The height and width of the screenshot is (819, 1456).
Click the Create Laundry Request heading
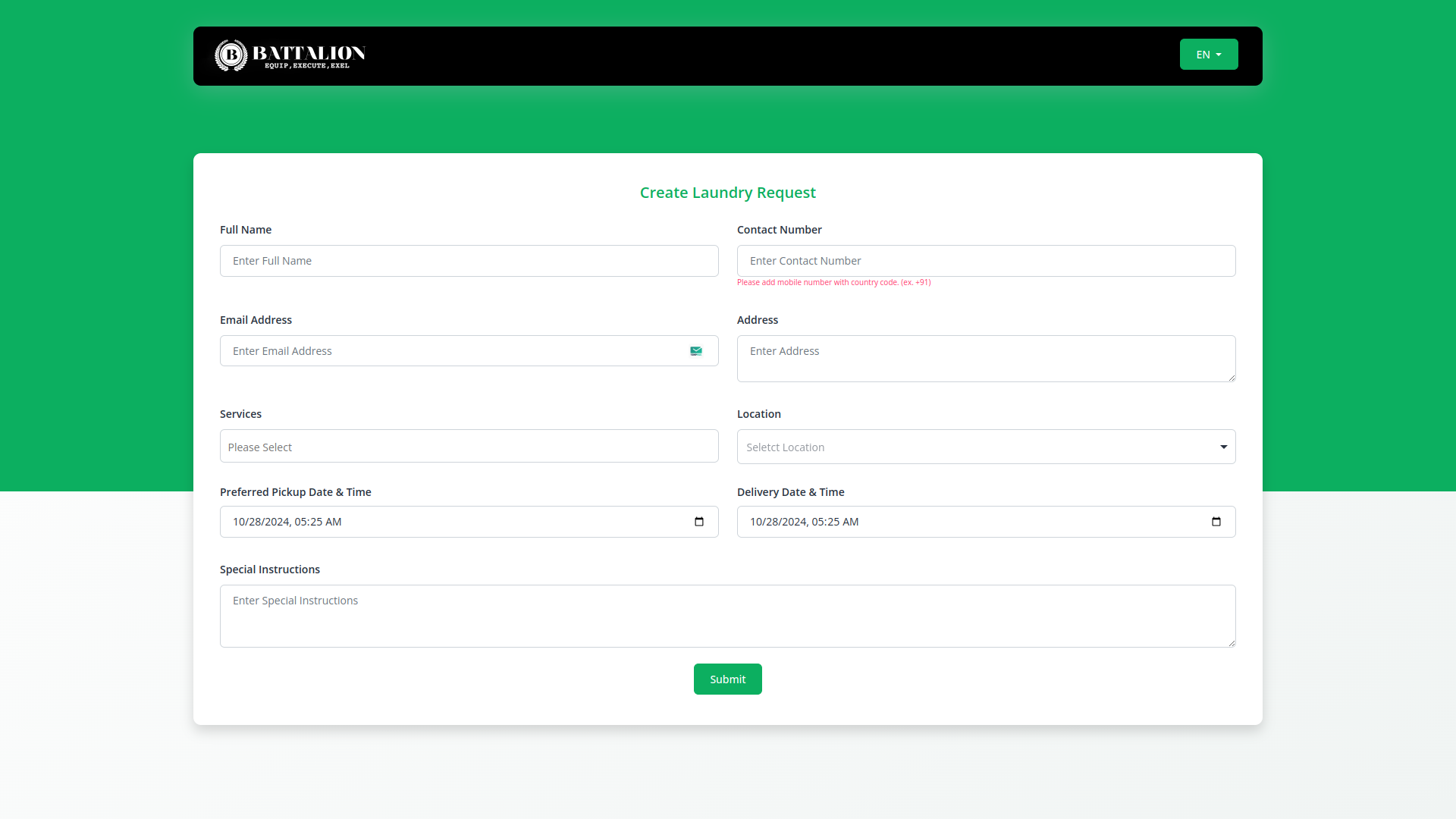point(727,193)
